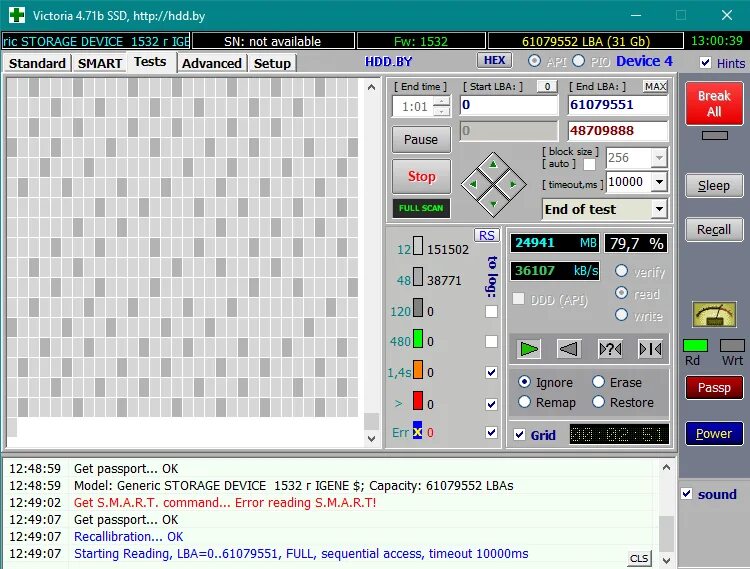This screenshot has height=569, width=750.
Task: Toggle the 1,4s to-log checkbox
Action: coord(491,372)
